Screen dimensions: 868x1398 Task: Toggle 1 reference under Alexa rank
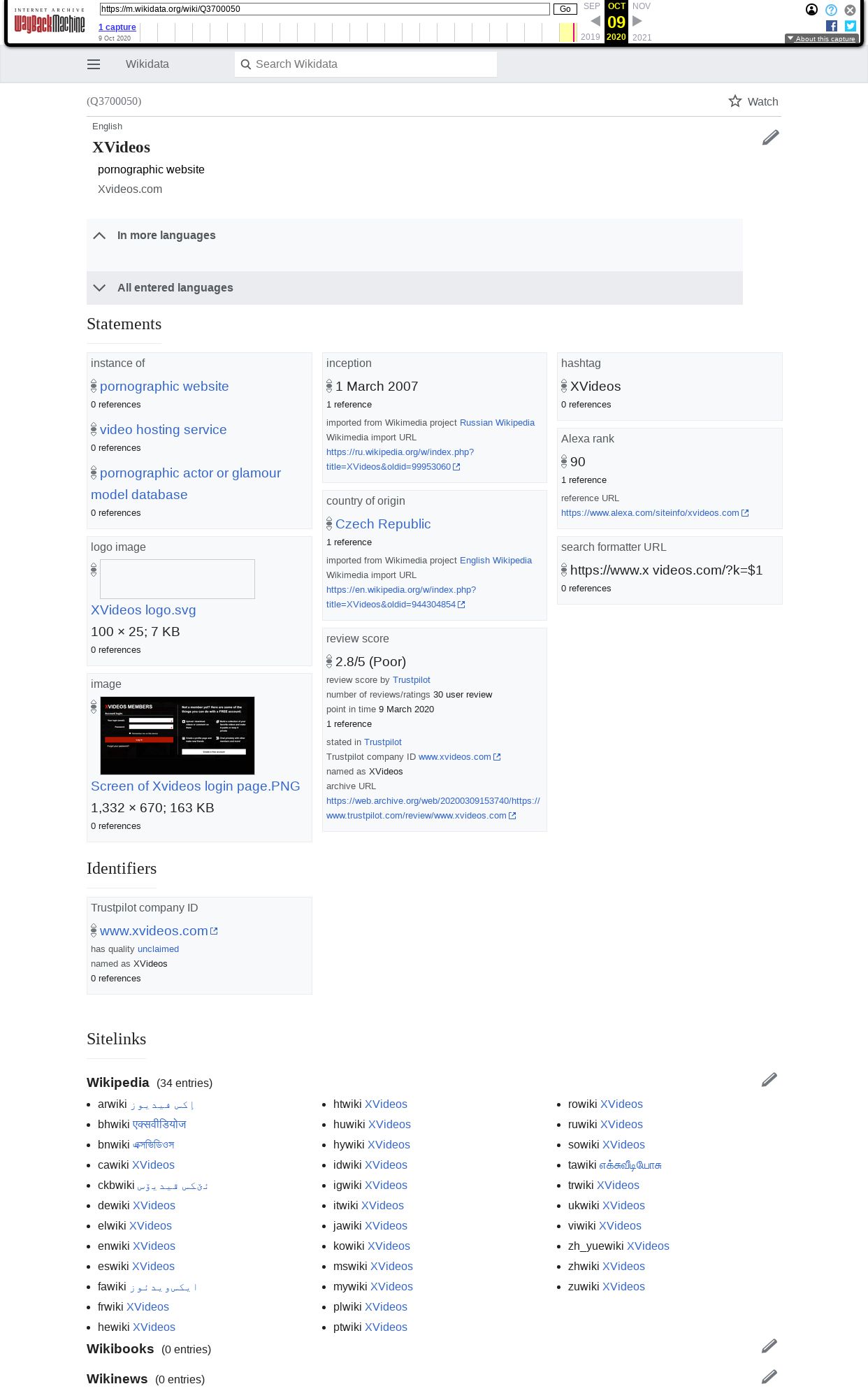pyautogui.click(x=584, y=480)
